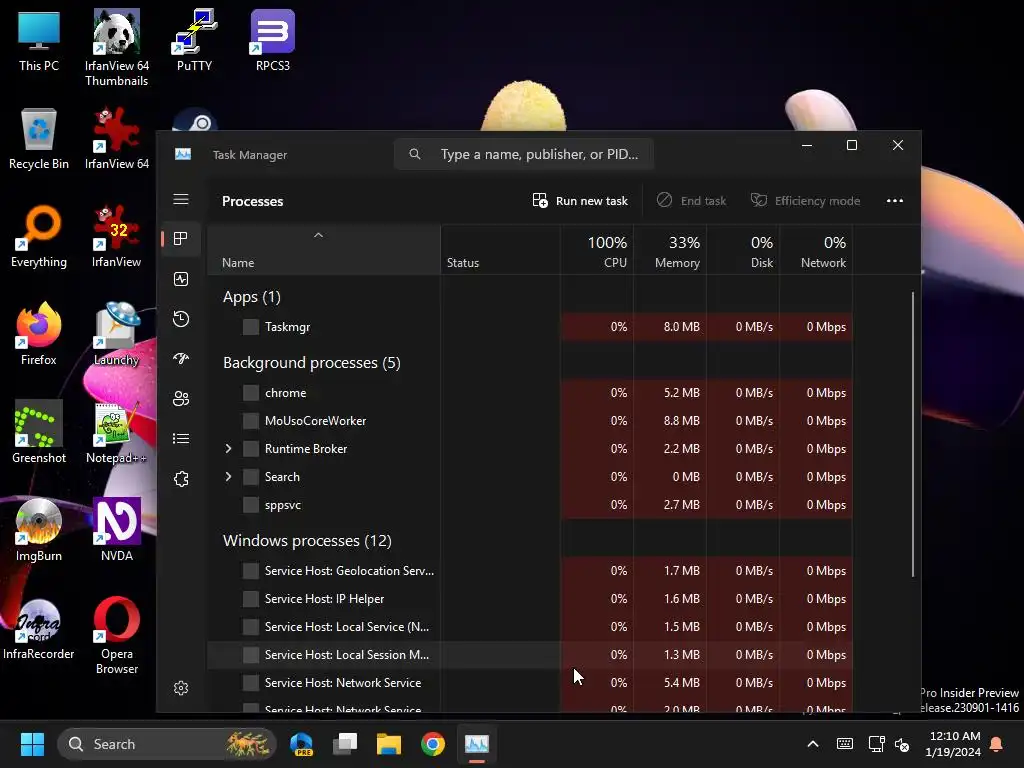This screenshot has width=1024, height=768.
Task: Launch the NVDA desktop shortcut
Action: (116, 530)
